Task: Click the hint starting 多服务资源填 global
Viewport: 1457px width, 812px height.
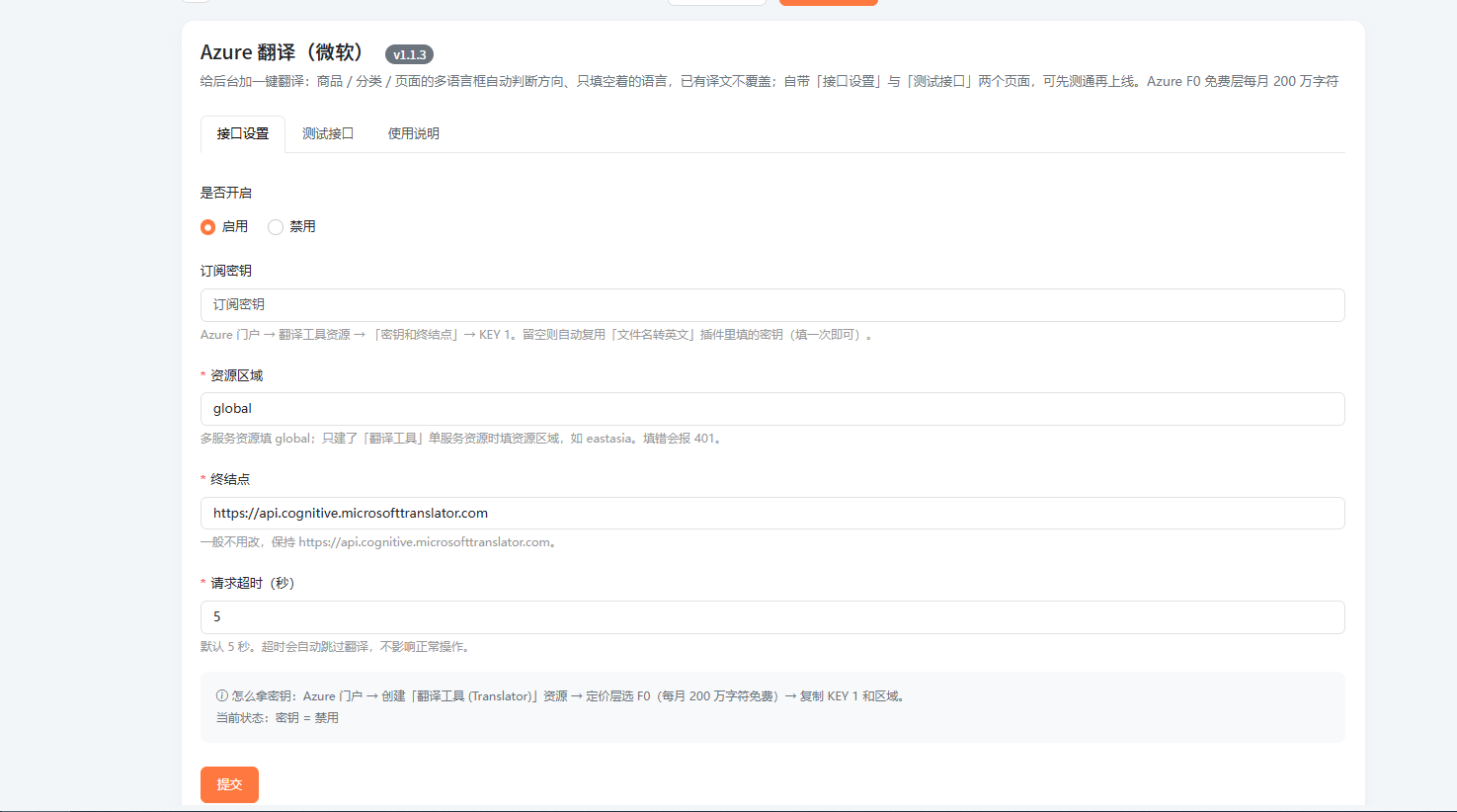Action: (x=463, y=439)
